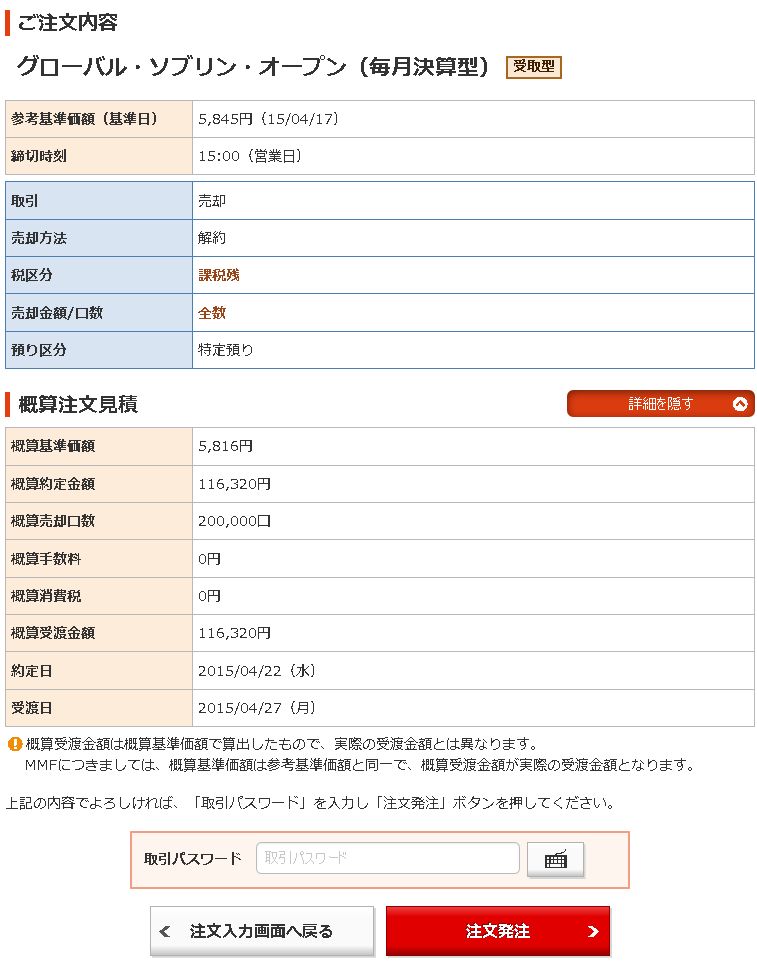This screenshot has width=757, height=977.
Task: Go back via the 注文入力画面へ戻る button
Action: [x=262, y=931]
